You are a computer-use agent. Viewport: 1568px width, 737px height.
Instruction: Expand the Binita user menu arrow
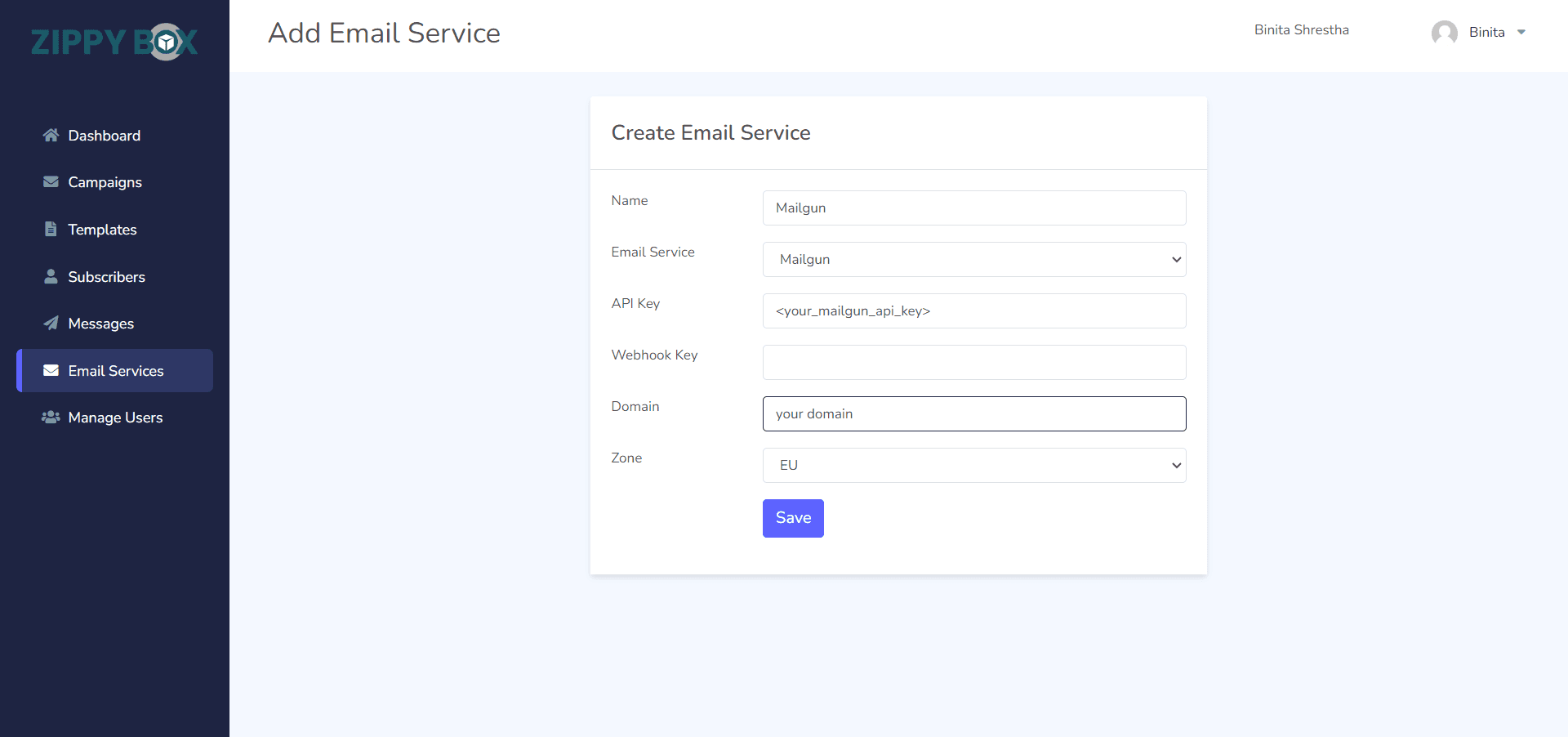[1521, 33]
